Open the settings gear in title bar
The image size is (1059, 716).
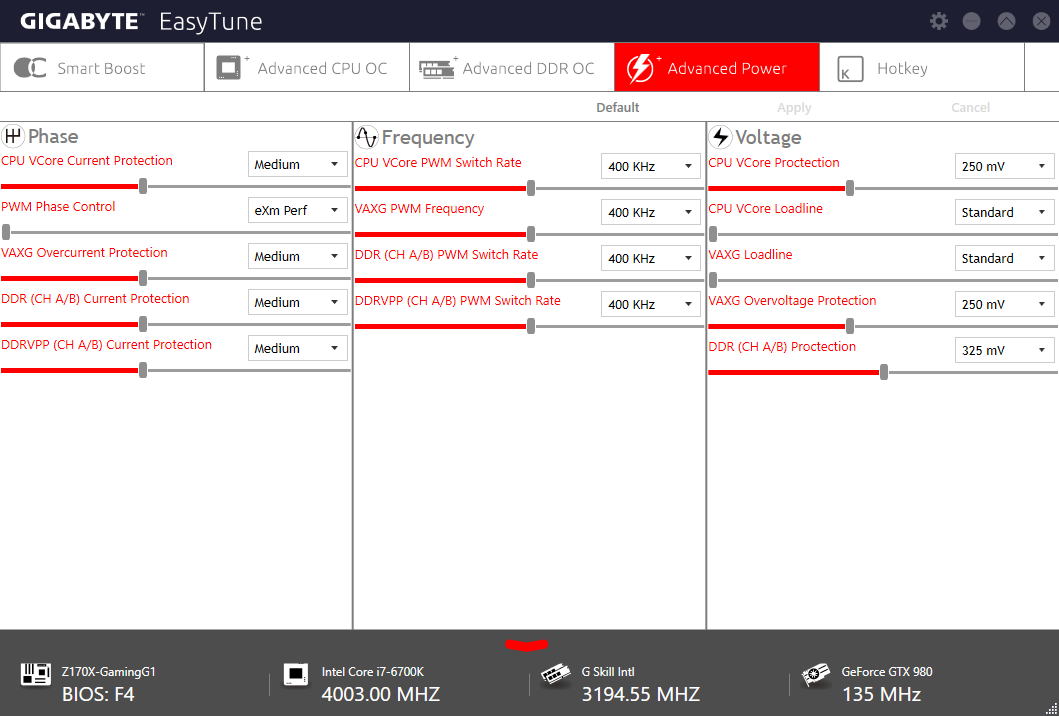click(x=939, y=21)
